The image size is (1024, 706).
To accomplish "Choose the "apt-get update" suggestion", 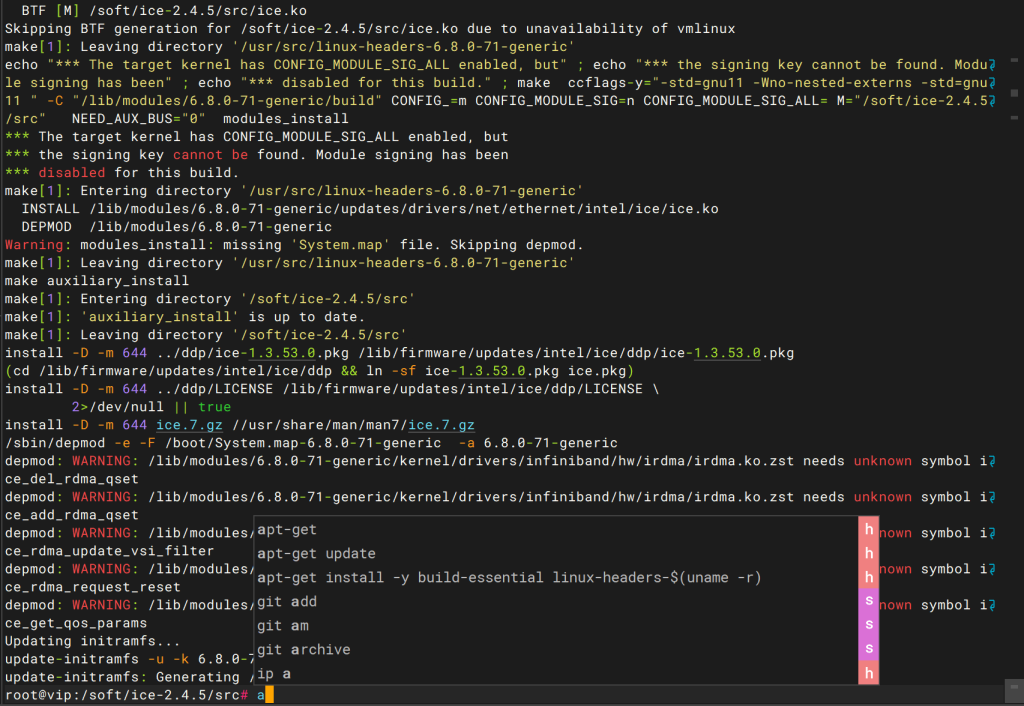I will click(x=316, y=553).
